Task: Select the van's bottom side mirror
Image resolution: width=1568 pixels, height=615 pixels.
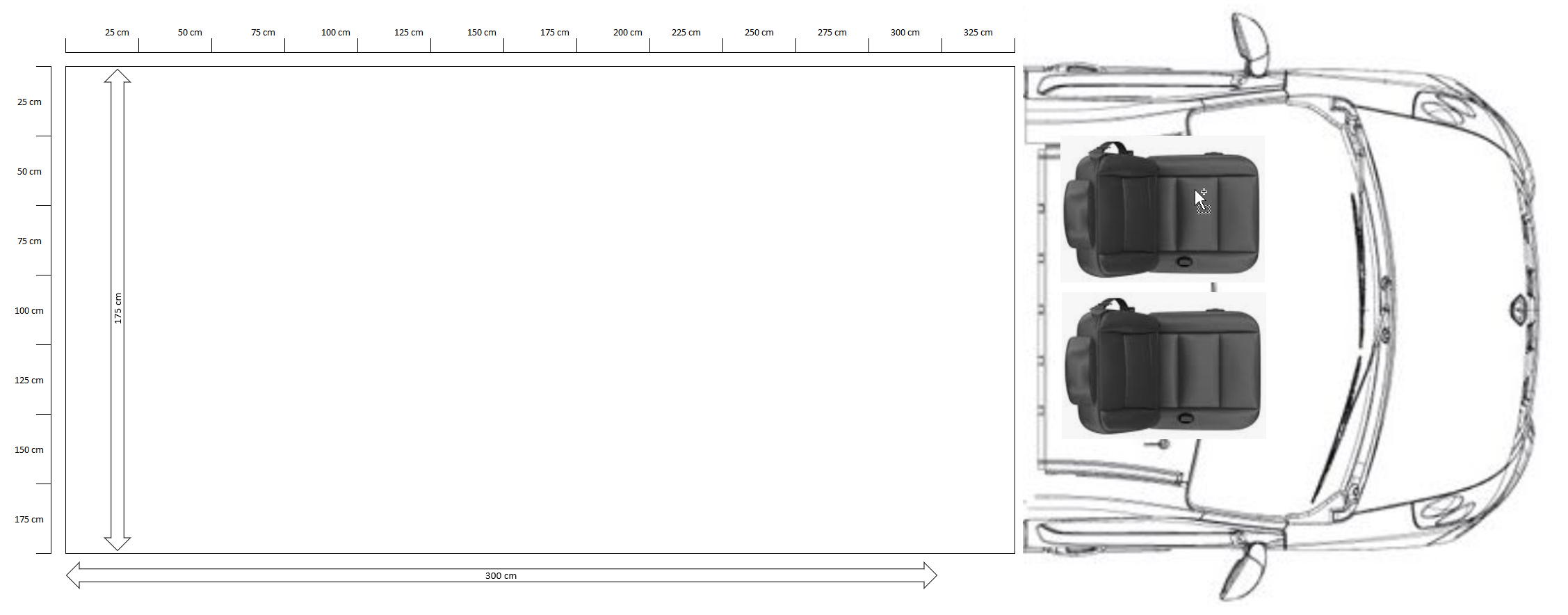Action: tap(1245, 572)
